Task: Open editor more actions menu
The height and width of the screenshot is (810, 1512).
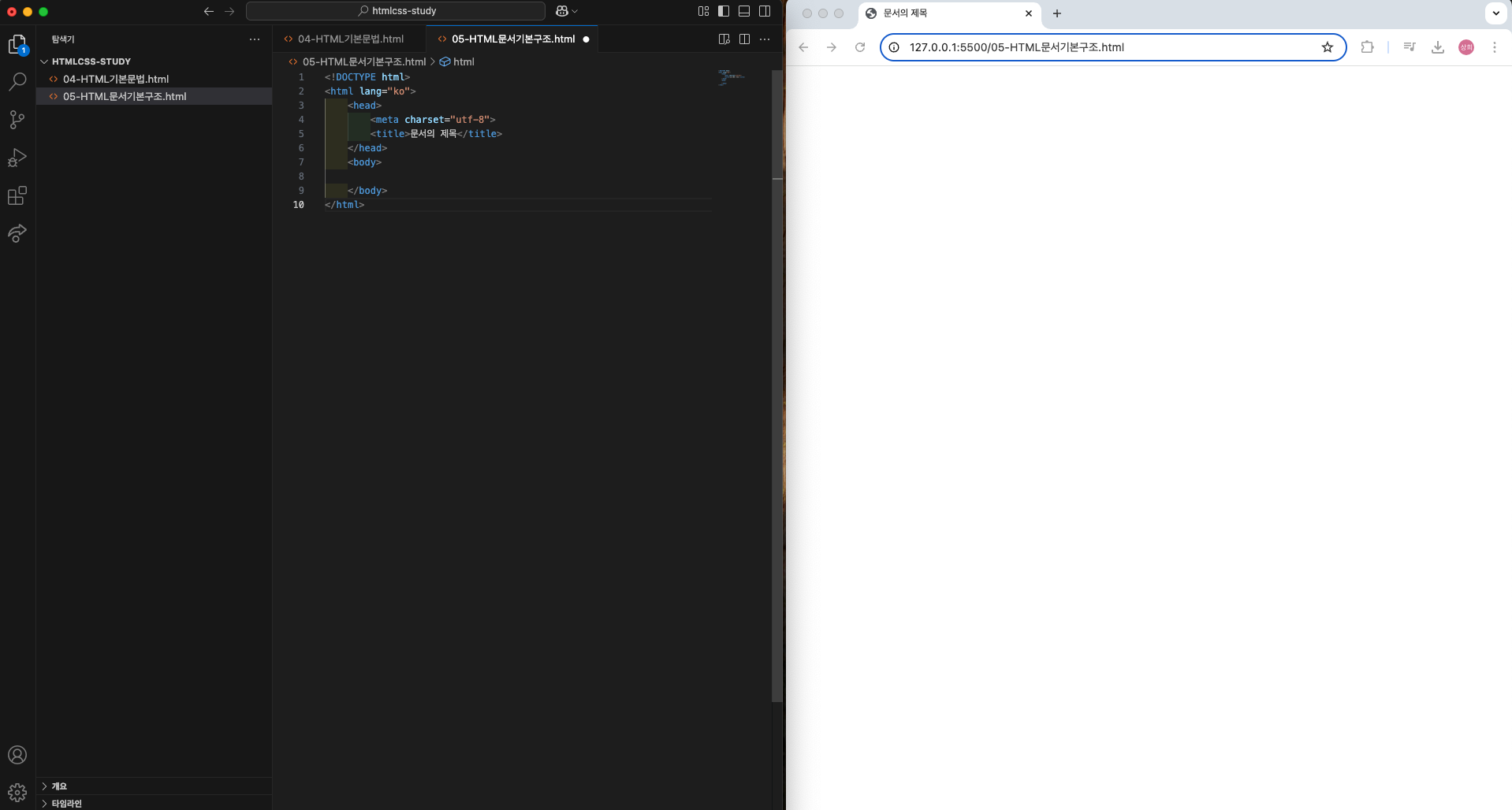Action: (765, 39)
